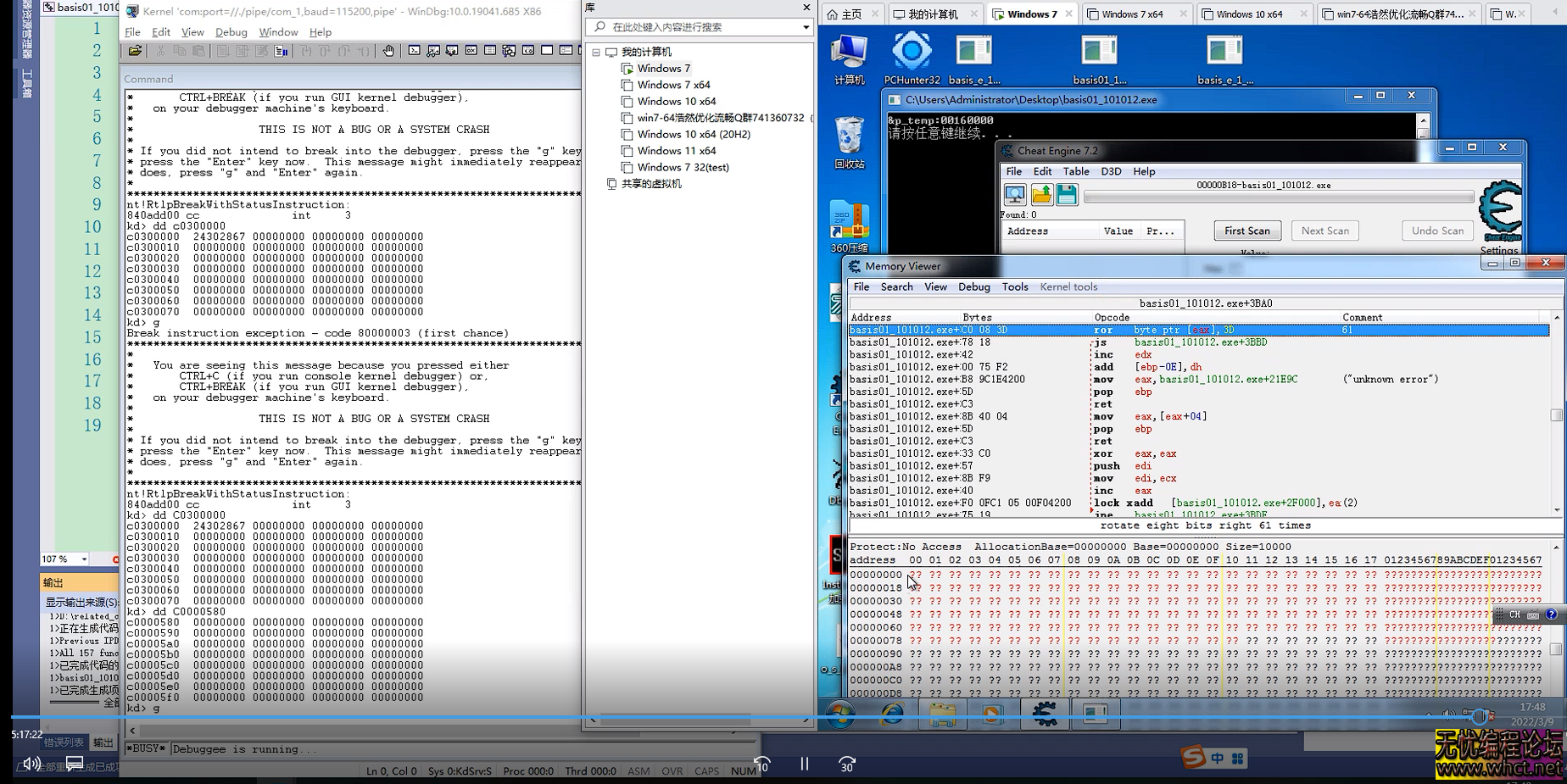This screenshot has height=784, width=1567.
Task: Click the First Scan button
Action: (x=1246, y=231)
